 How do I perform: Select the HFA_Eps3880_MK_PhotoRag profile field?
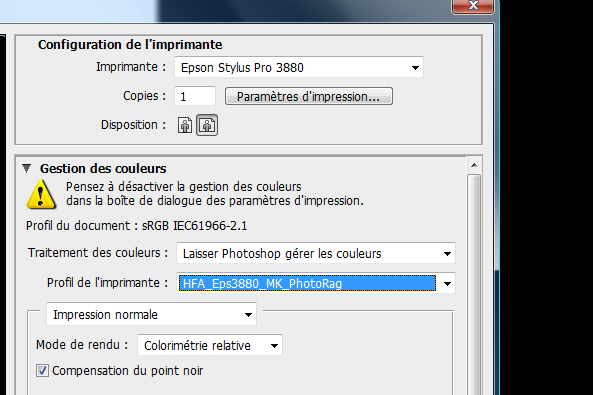coord(307,283)
